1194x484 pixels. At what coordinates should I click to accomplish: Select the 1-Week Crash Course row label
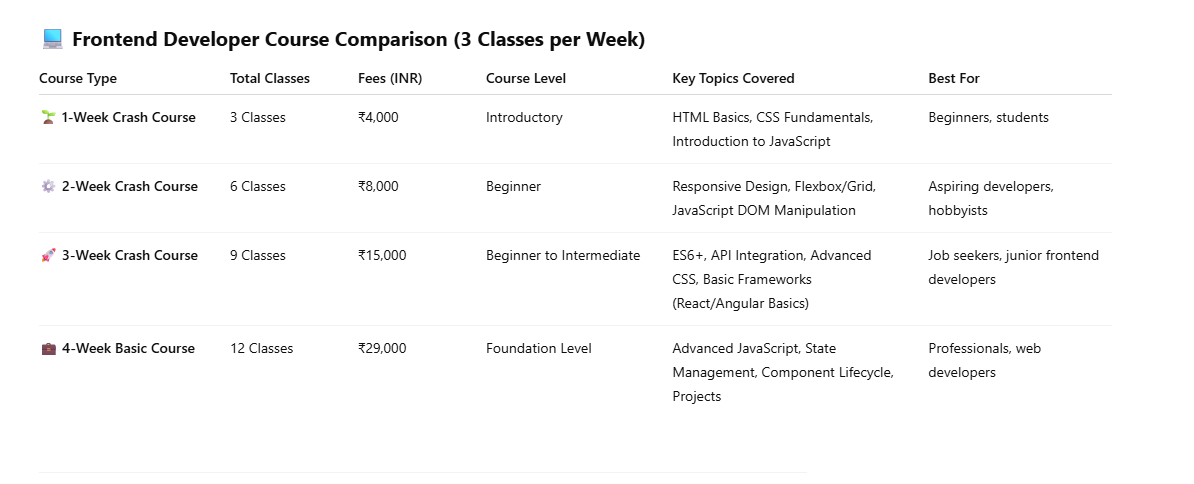(x=129, y=117)
